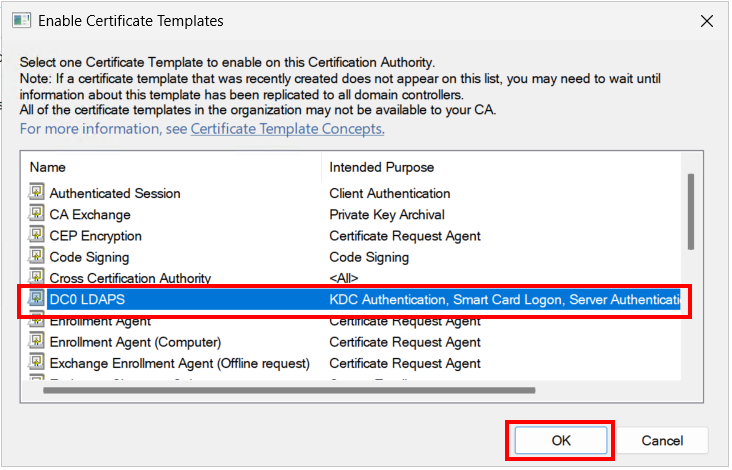This screenshot has width=732, height=470.
Task: Click the Exchange Enrollment Agent icon
Action: coord(36,363)
